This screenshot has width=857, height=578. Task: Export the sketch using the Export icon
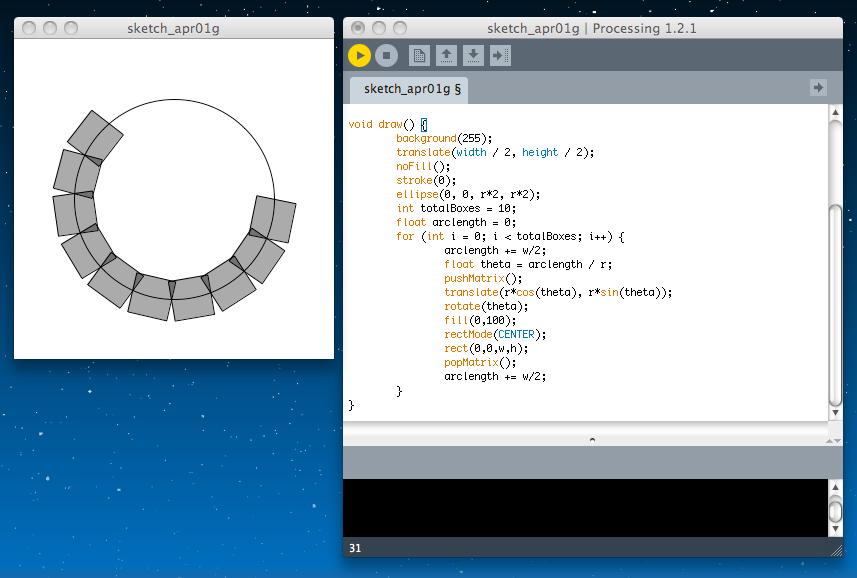pos(500,56)
